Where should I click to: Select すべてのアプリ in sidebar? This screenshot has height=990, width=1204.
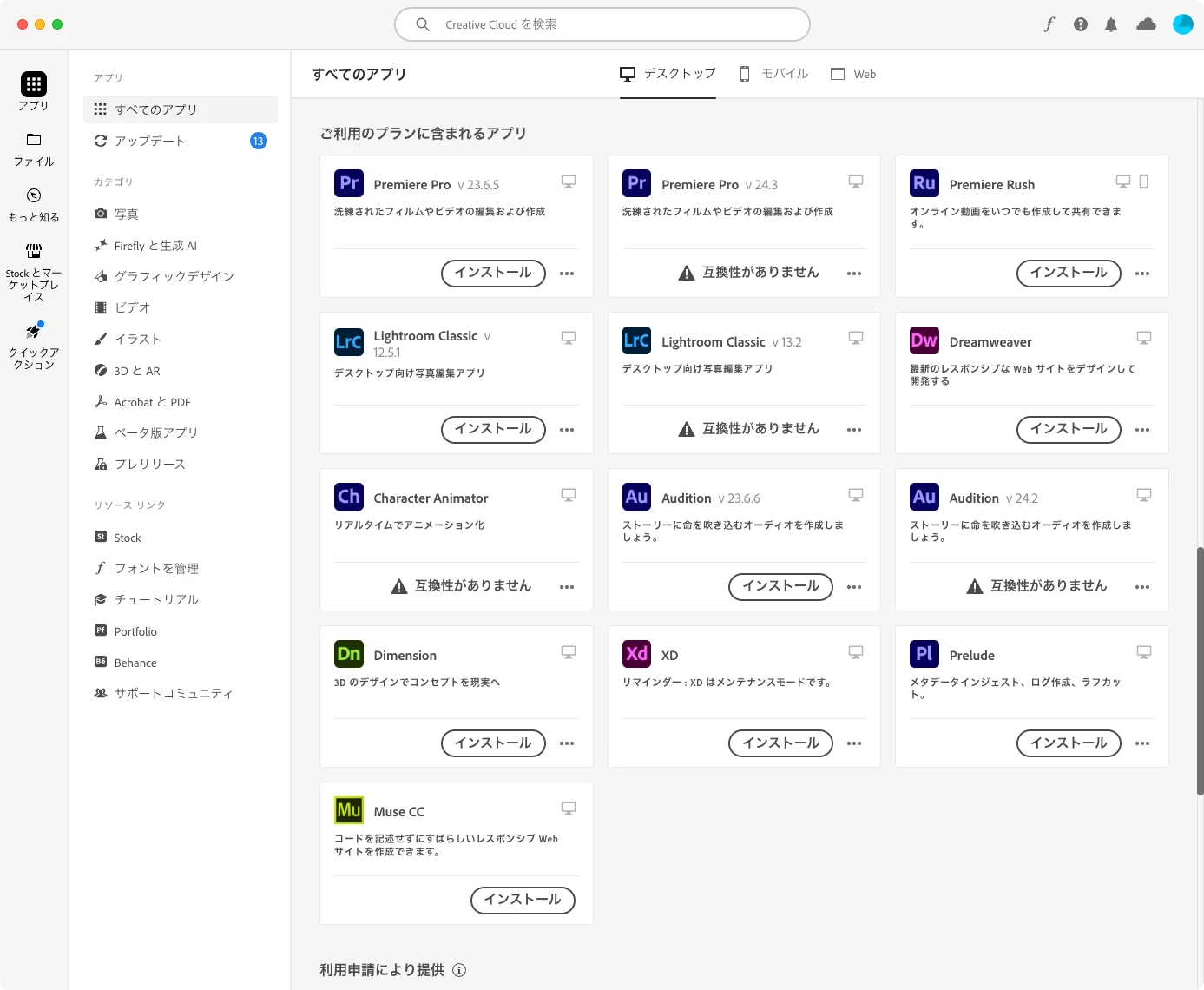point(181,109)
